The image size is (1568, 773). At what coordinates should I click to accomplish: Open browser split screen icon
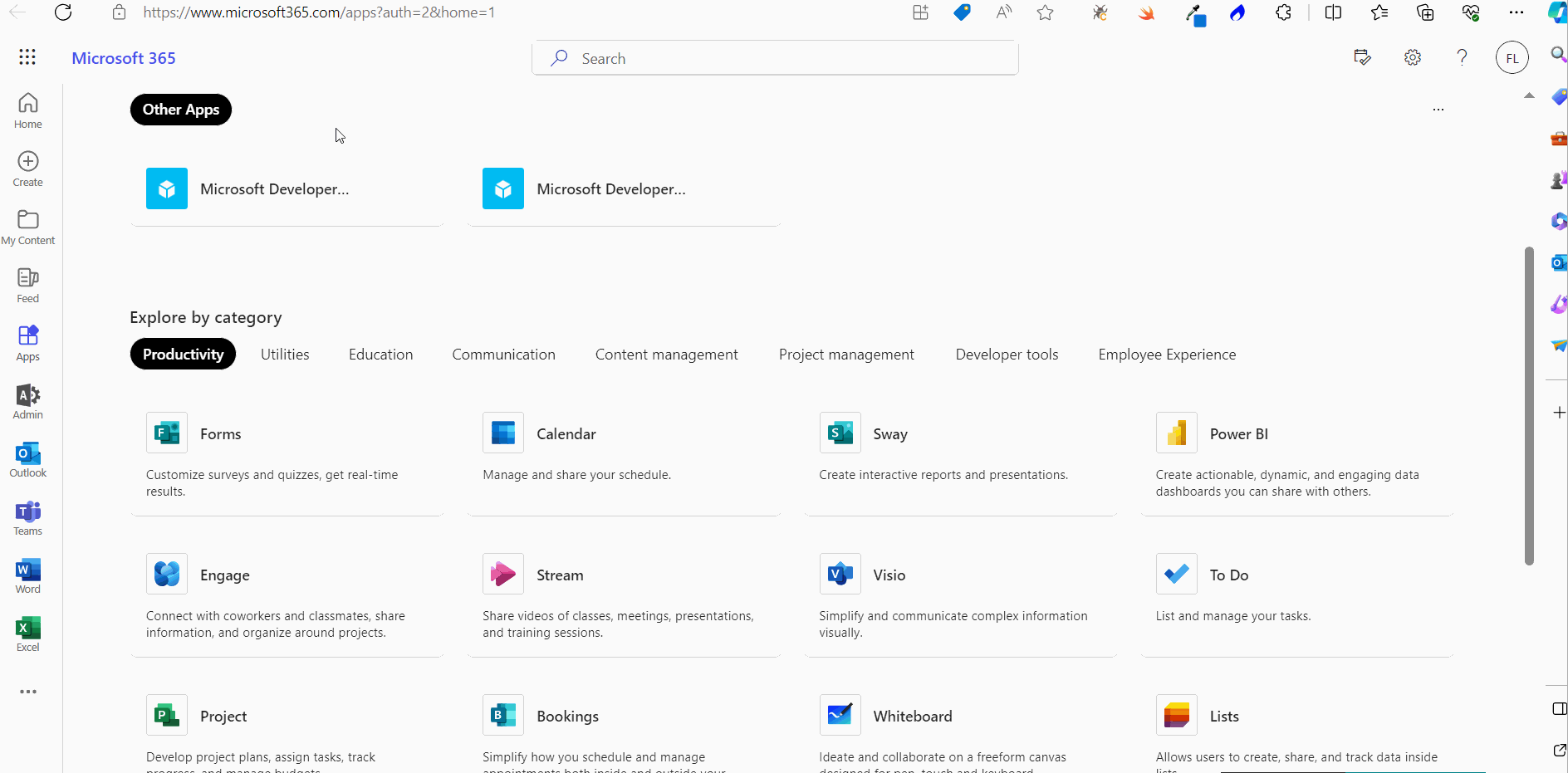coord(1333,12)
